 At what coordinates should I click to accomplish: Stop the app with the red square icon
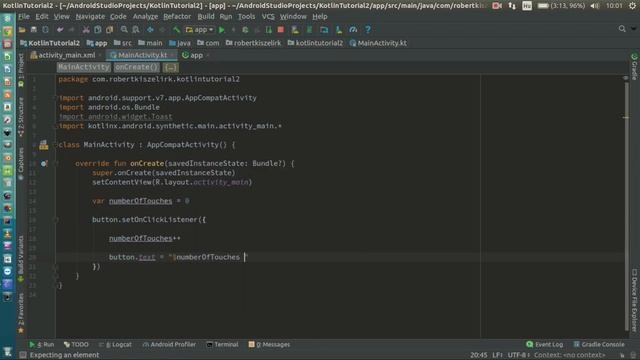coord(281,30)
